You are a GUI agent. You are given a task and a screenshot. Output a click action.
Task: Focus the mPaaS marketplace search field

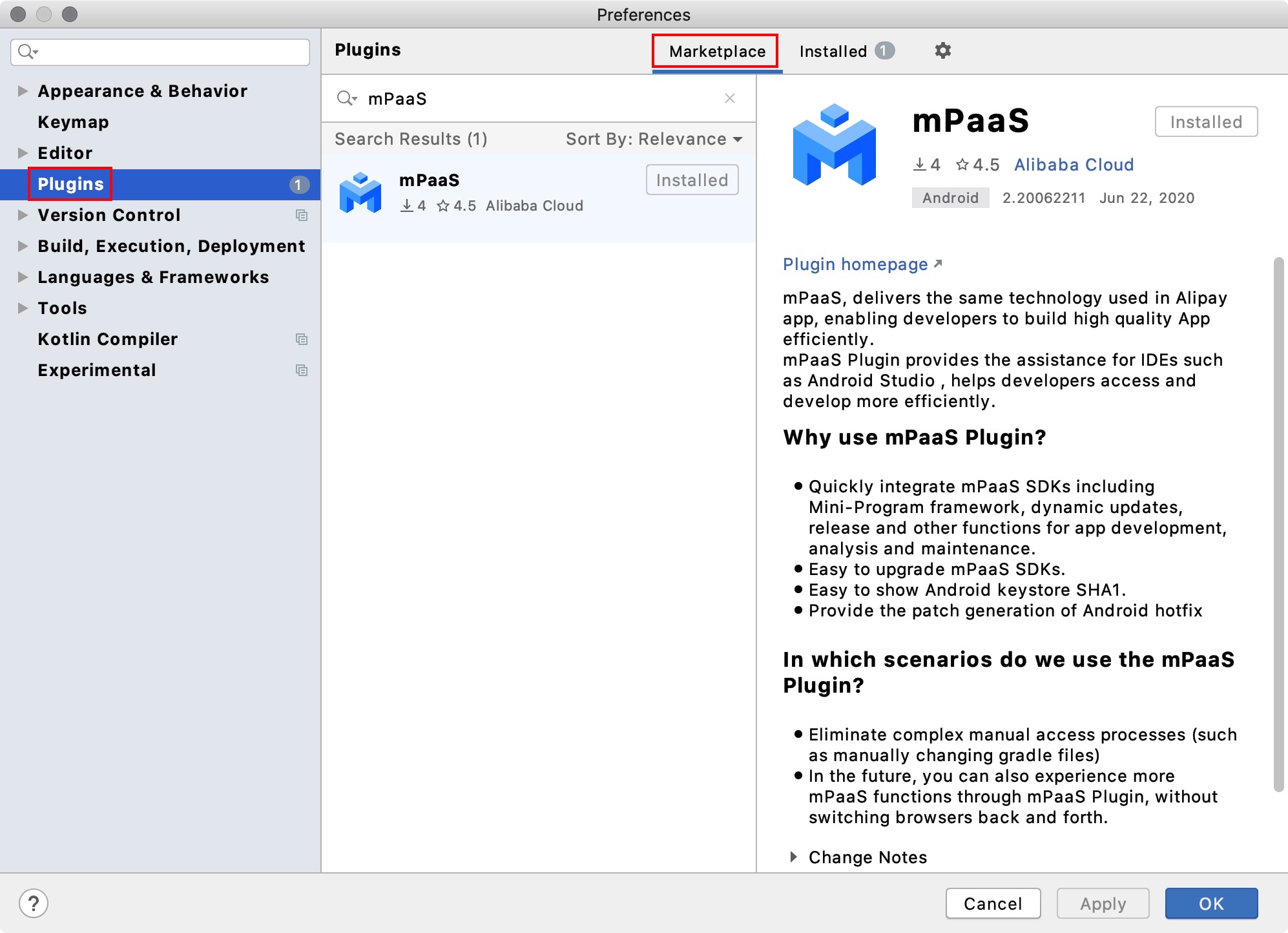(539, 98)
